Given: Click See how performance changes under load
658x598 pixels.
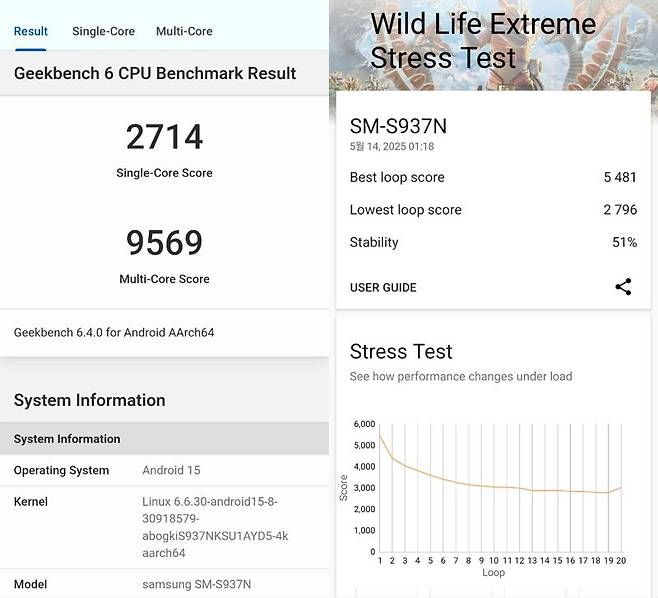Looking at the screenshot, I should pos(461,376).
